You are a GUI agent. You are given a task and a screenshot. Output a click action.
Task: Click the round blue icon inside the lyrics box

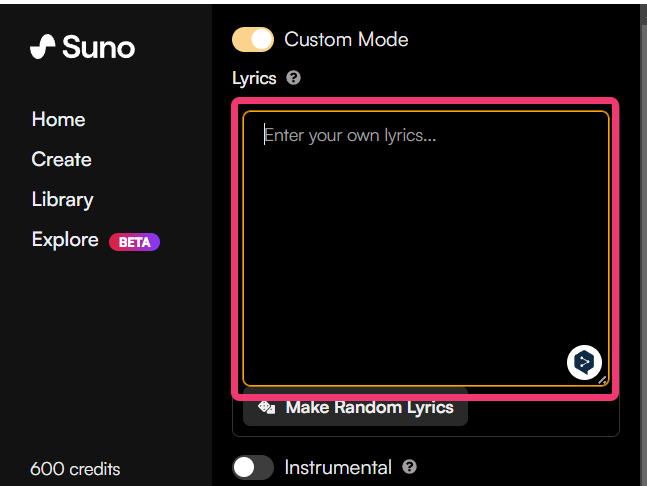click(x=584, y=362)
